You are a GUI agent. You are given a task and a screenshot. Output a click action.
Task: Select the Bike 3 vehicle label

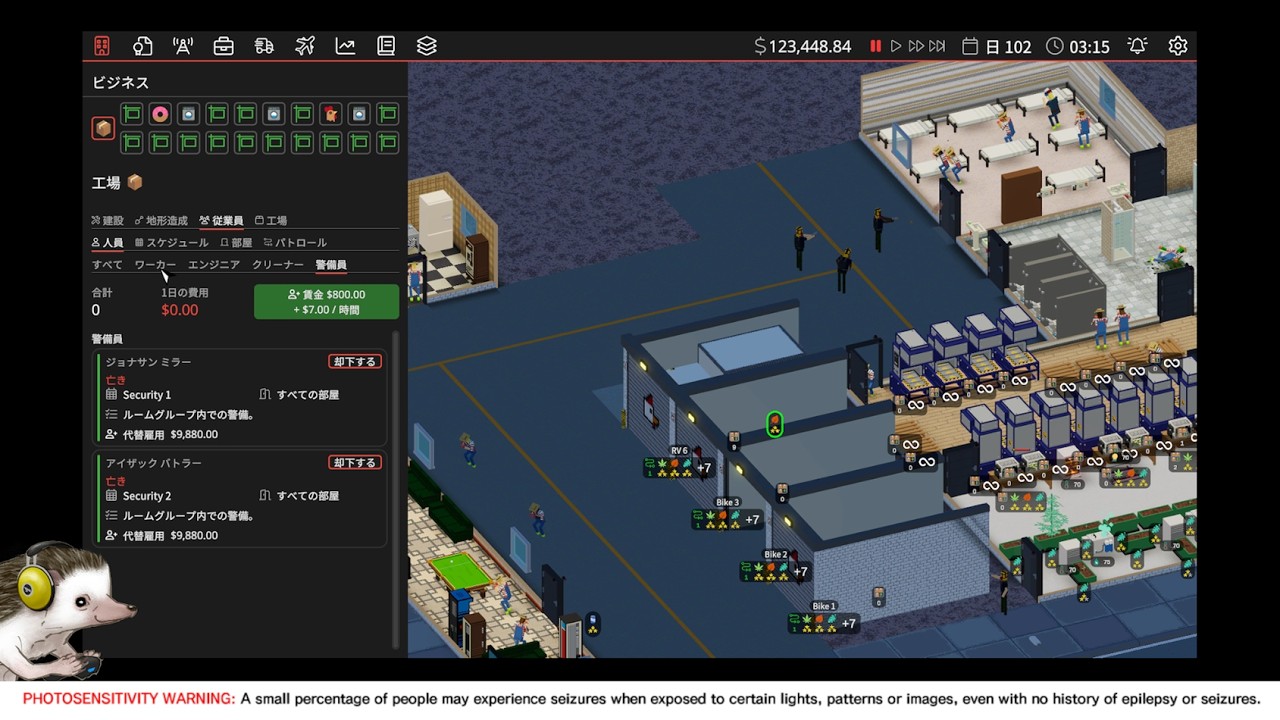pyautogui.click(x=727, y=503)
